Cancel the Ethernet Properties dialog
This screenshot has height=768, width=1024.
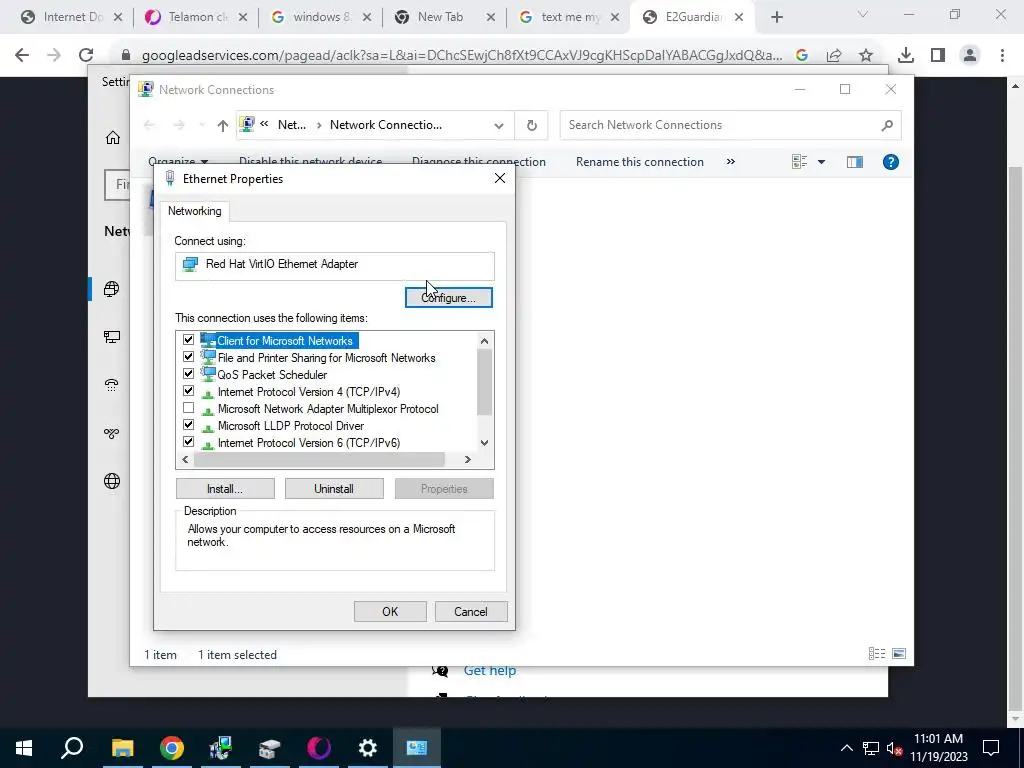(x=471, y=611)
